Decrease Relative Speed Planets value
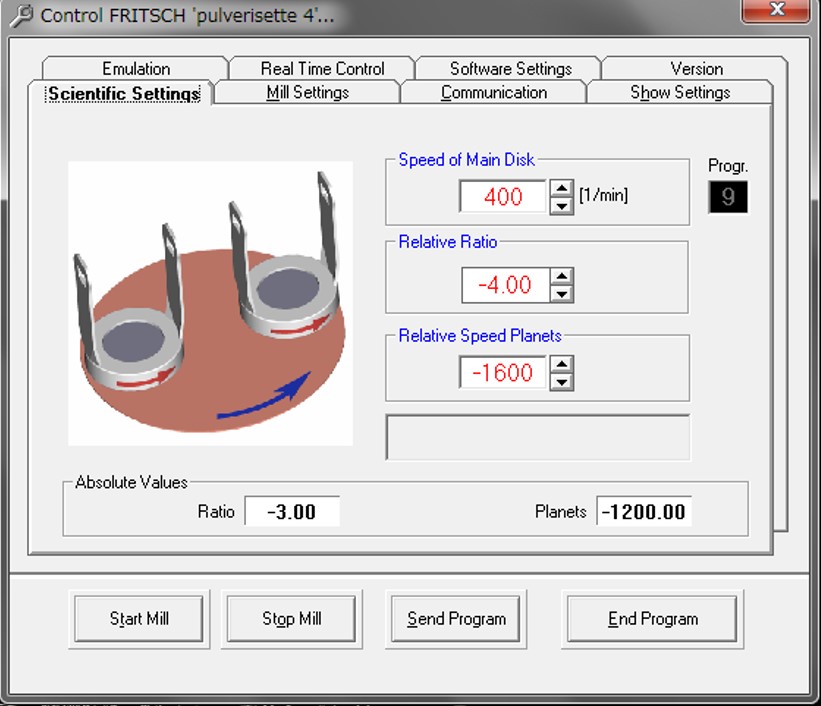Screen dimensions: 821x706 (562, 381)
